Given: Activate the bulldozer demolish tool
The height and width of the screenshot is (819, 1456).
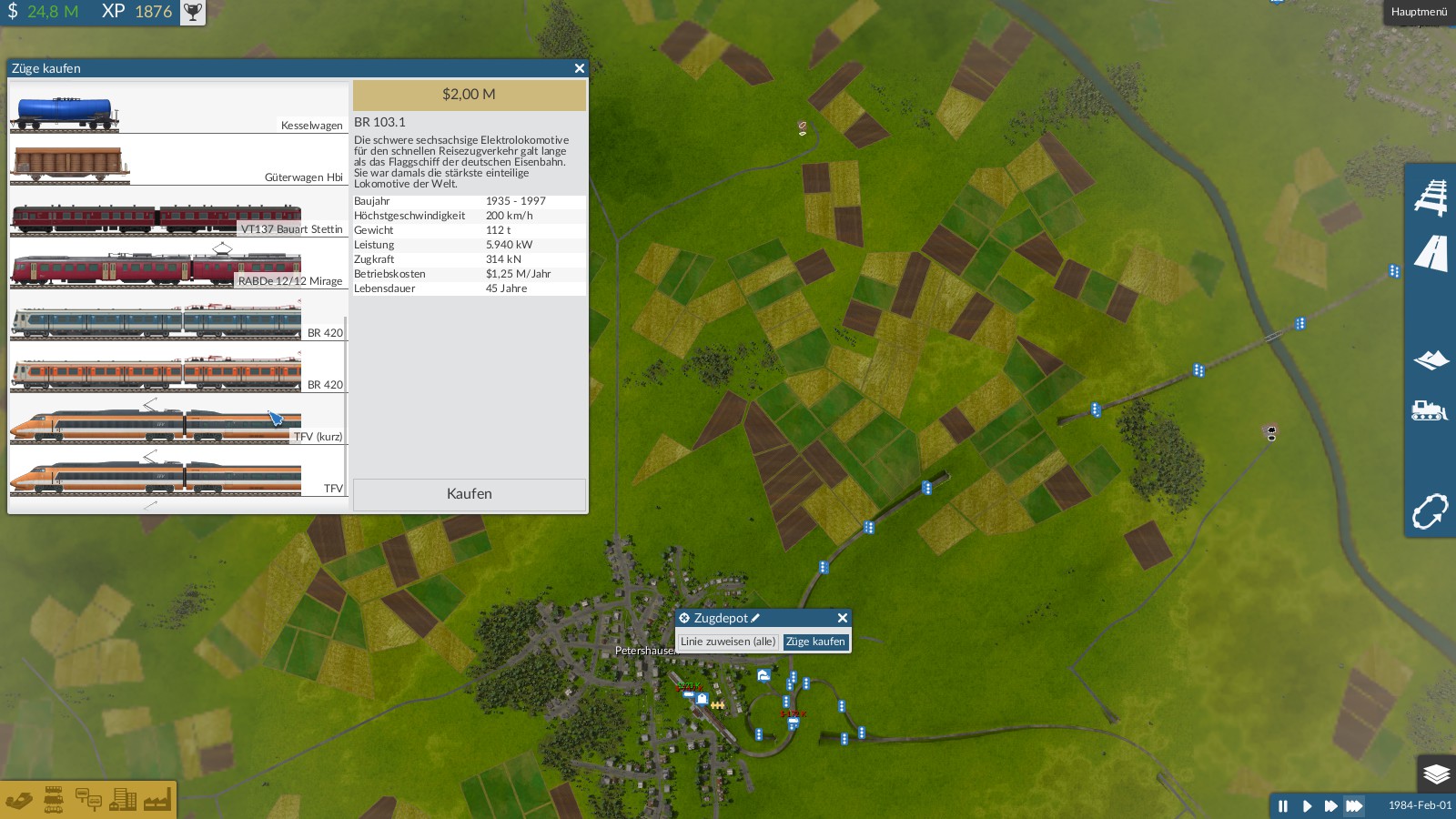Looking at the screenshot, I should point(1431,410).
